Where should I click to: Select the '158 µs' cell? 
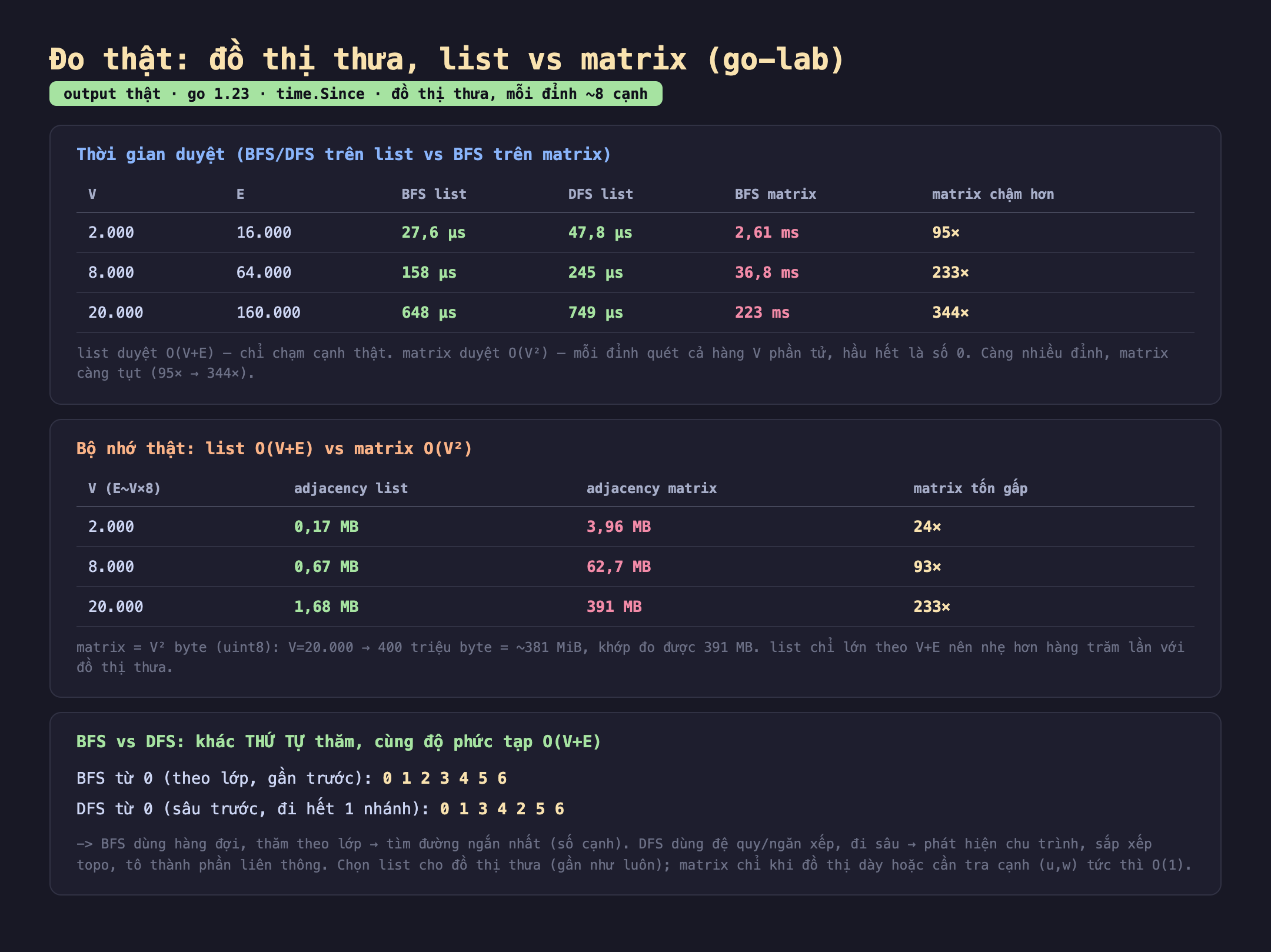coord(429,272)
